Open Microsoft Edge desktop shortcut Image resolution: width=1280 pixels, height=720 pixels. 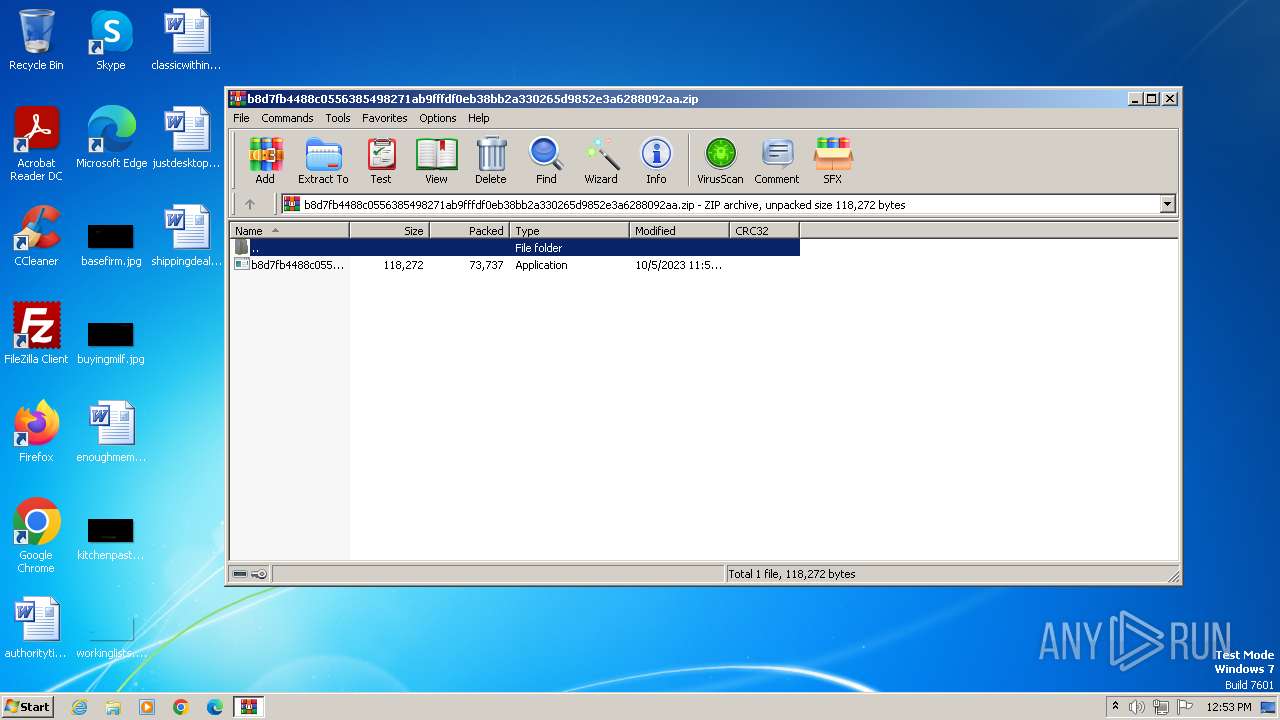coord(111,139)
